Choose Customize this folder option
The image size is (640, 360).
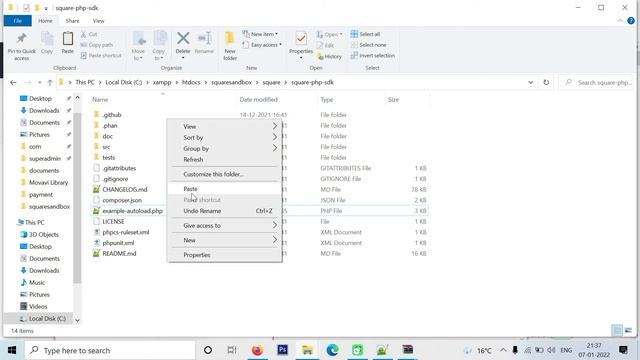click(224, 174)
